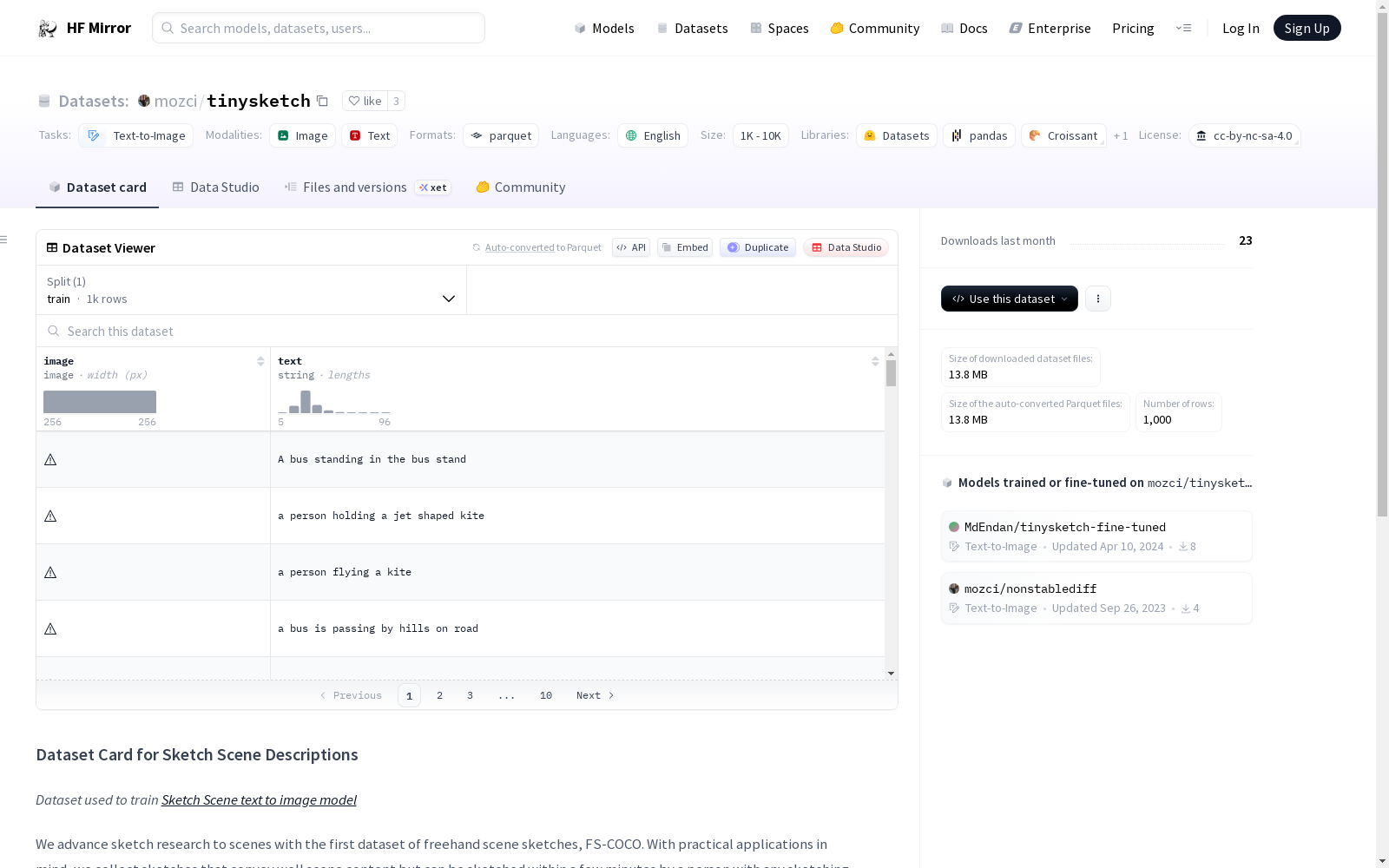This screenshot has height=868, width=1389.
Task: Click the cc-by-nc-sa-4.0 license tag
Action: coord(1245,135)
